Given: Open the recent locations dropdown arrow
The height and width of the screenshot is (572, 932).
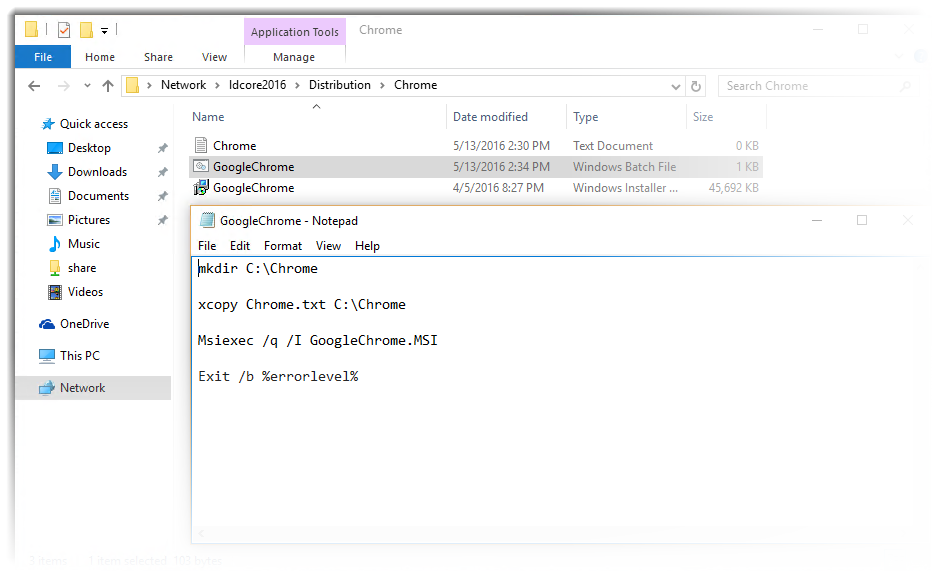Looking at the screenshot, I should click(x=88, y=86).
